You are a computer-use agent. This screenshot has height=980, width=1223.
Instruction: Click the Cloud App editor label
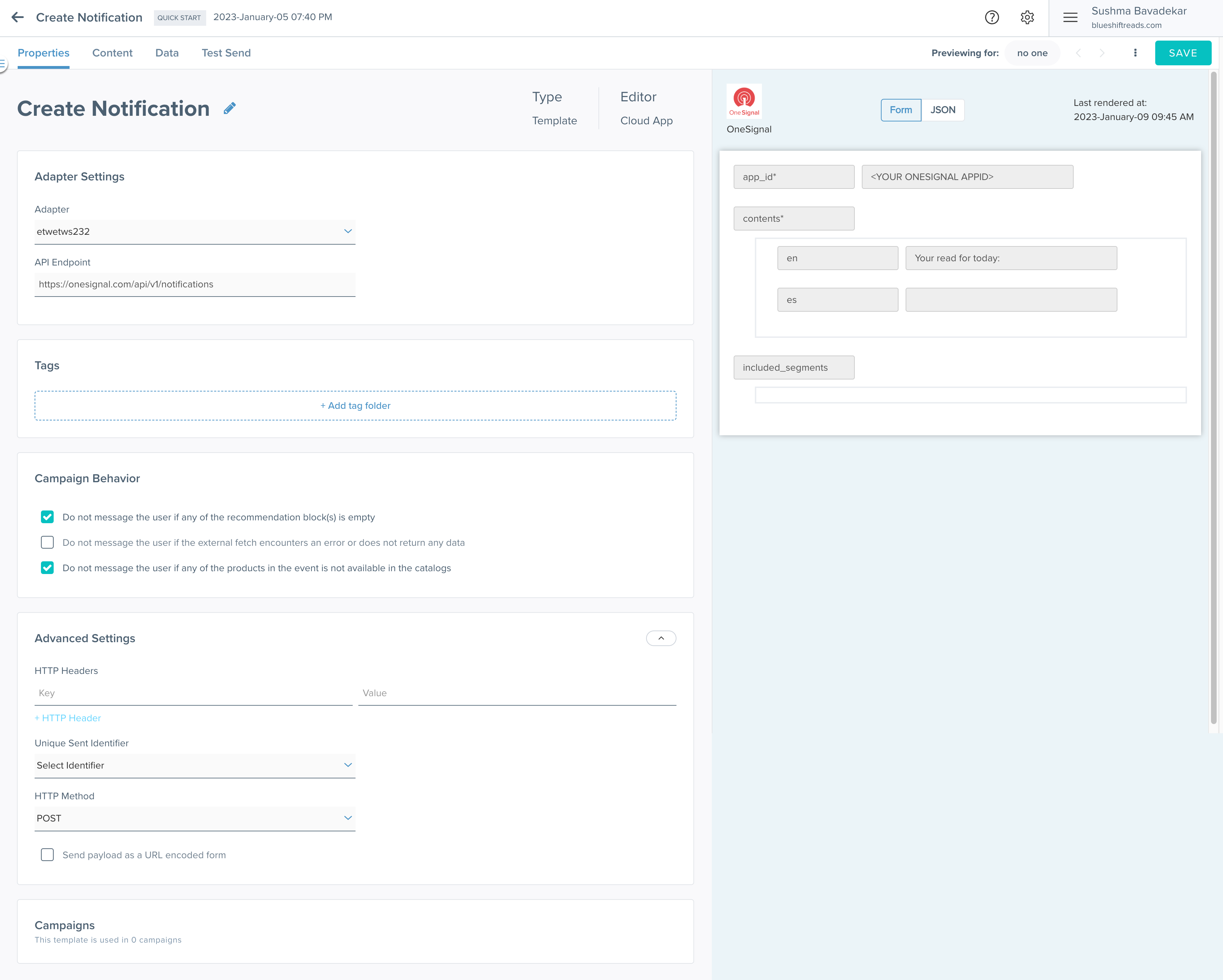[646, 121]
